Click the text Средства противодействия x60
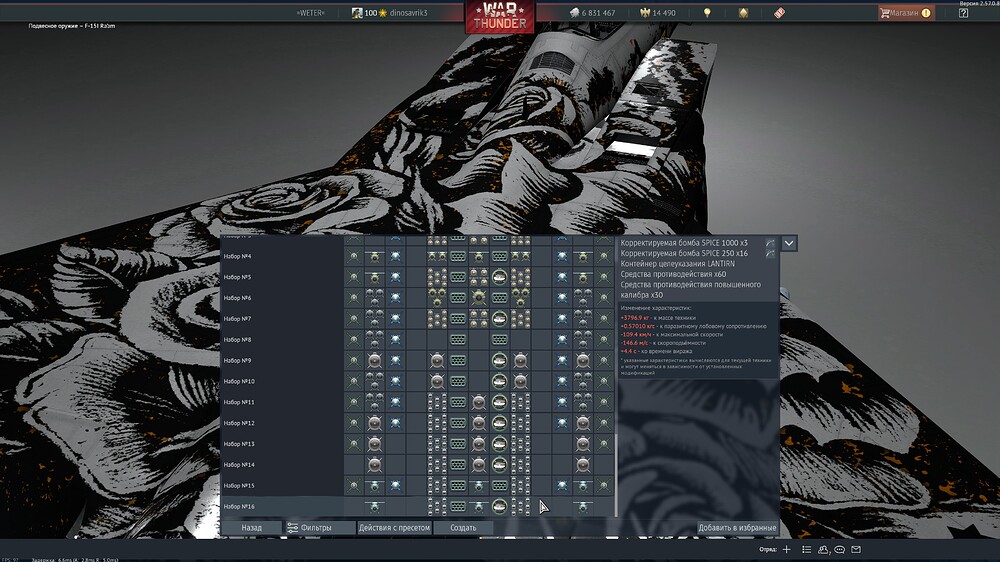The image size is (1000, 562). coord(673,274)
